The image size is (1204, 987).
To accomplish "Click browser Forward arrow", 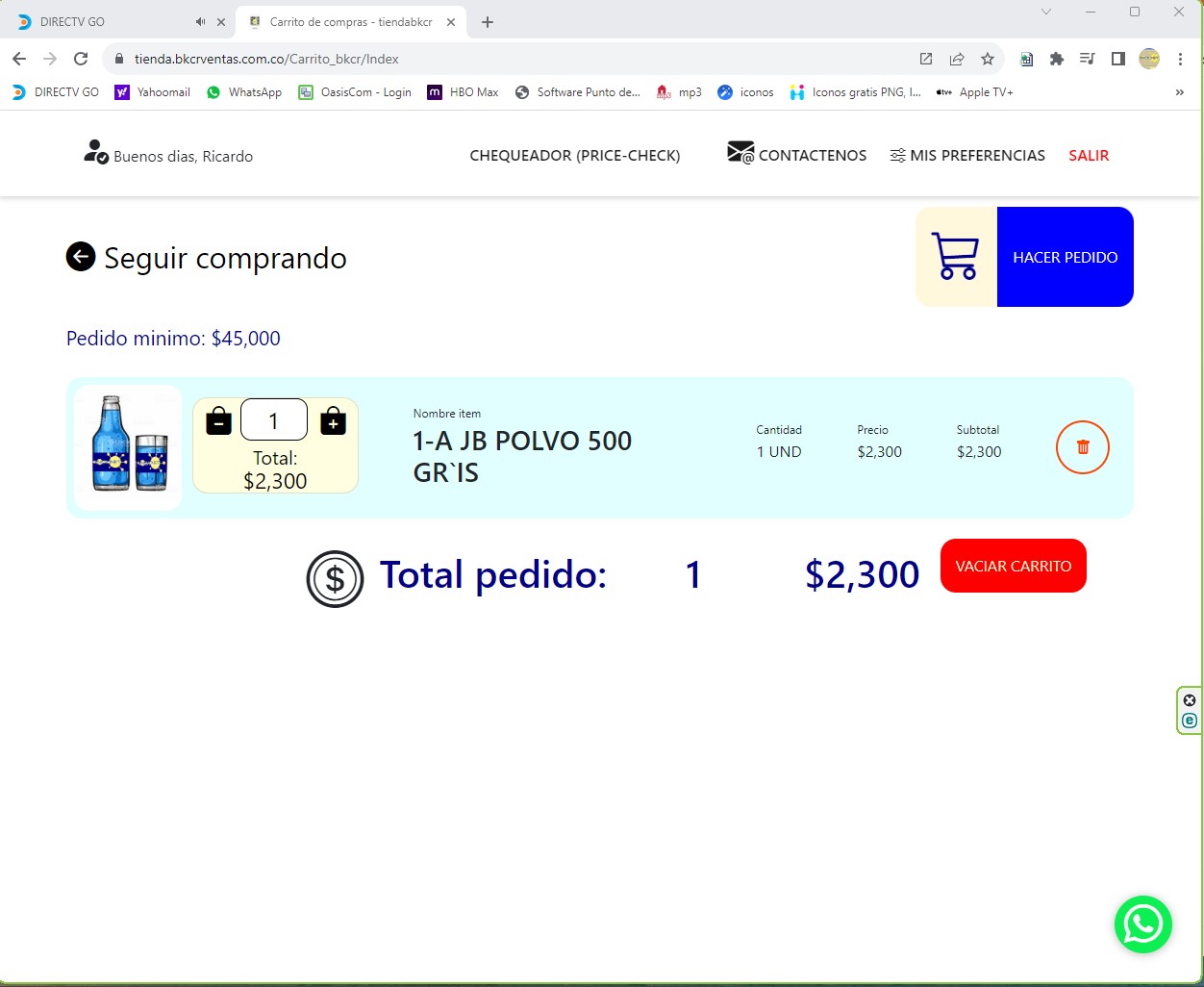I will pos(50,59).
